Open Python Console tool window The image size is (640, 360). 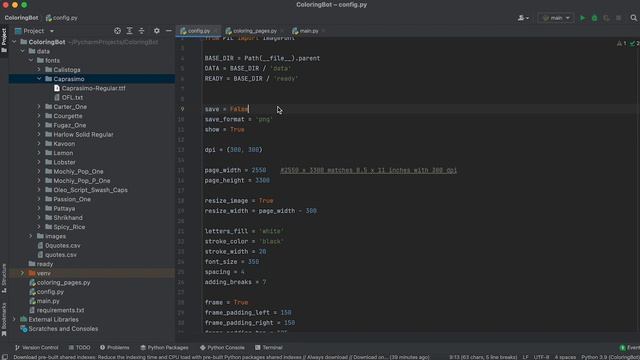(222, 348)
